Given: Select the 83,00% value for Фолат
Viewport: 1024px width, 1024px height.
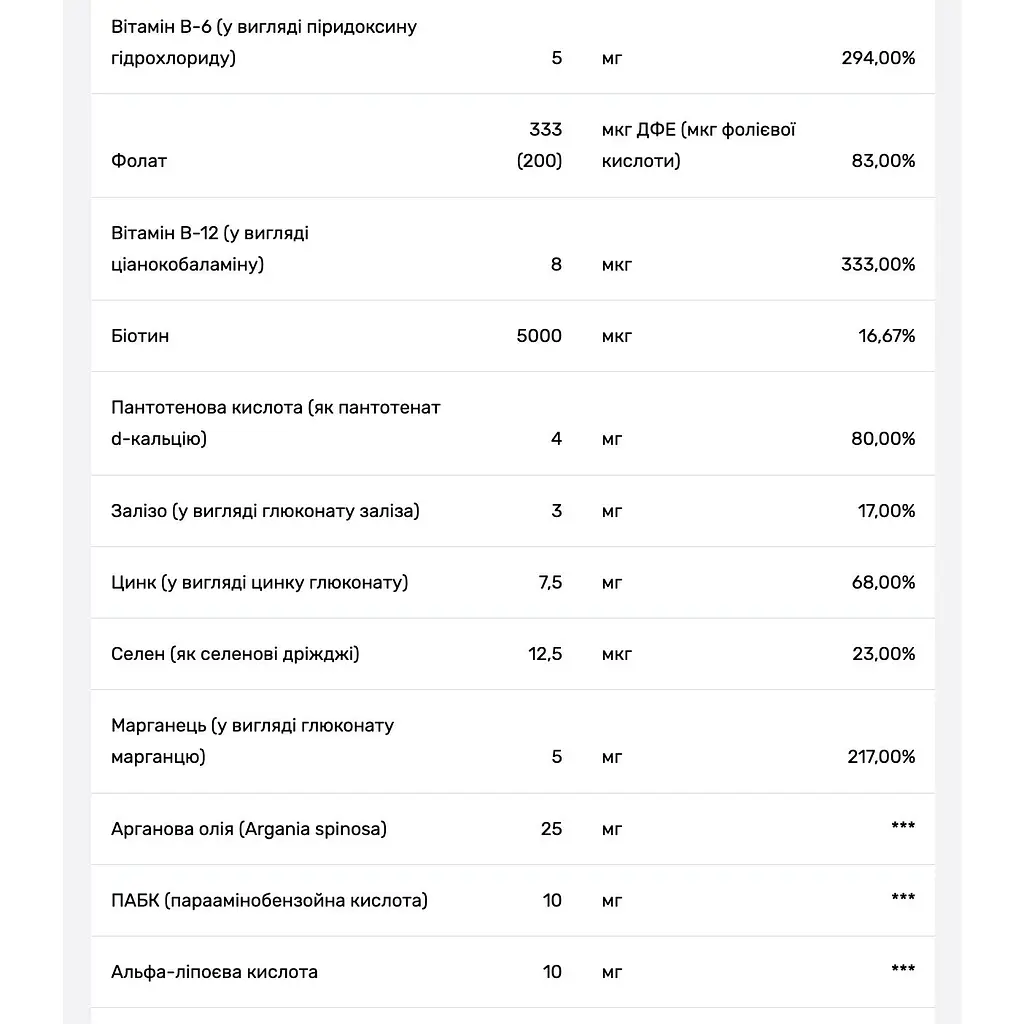Looking at the screenshot, I should (883, 161).
